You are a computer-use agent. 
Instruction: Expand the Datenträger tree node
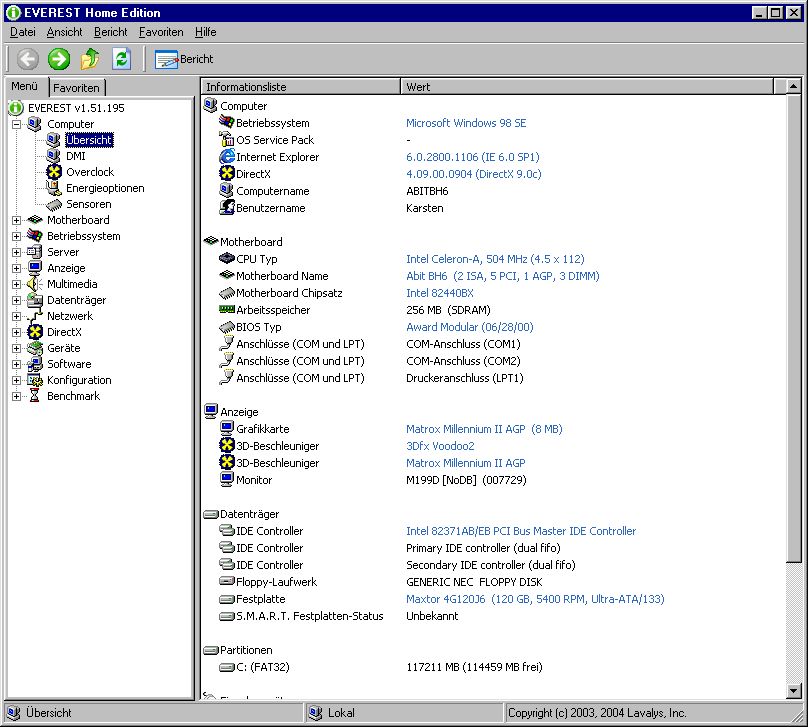16,300
